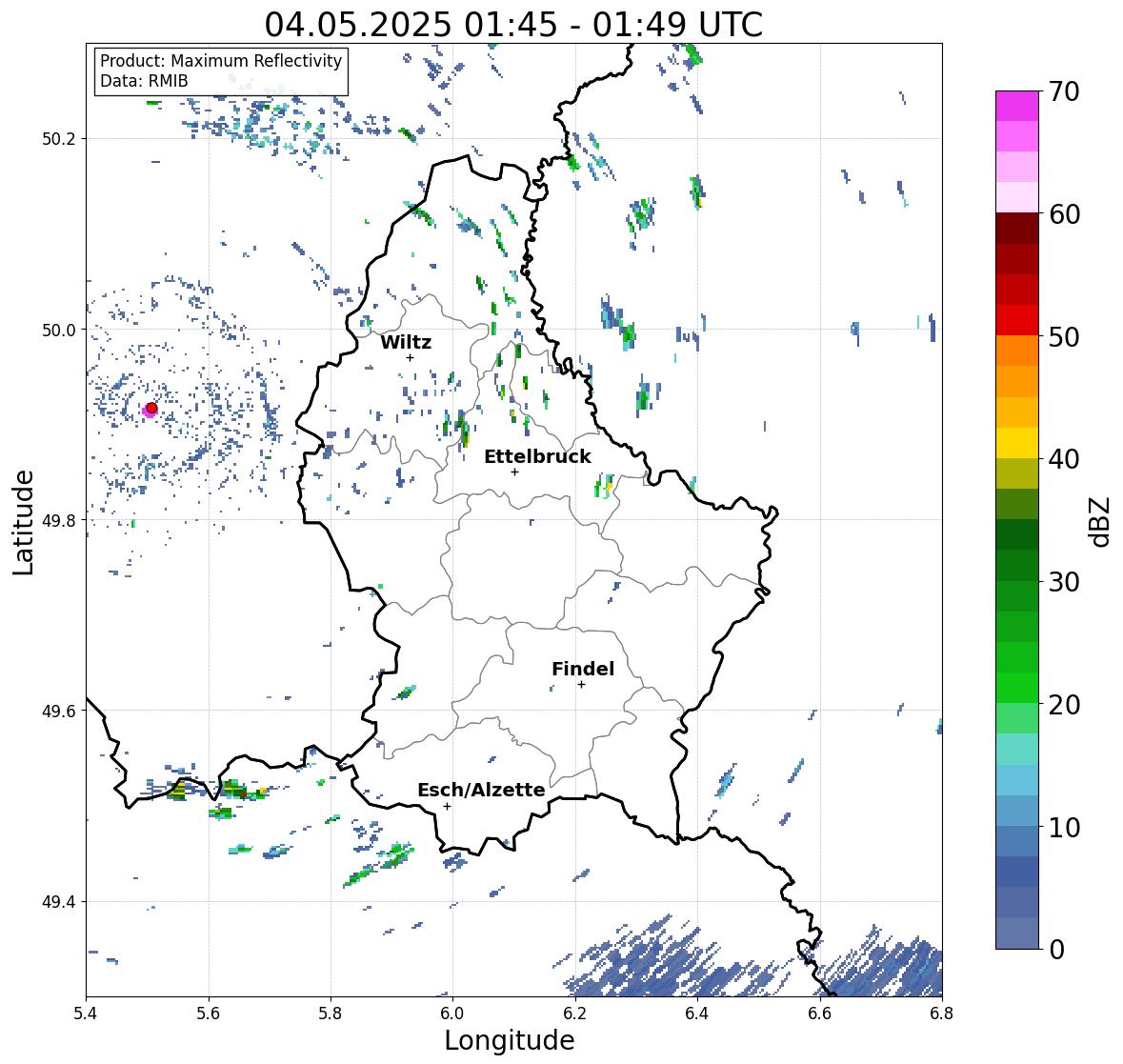Select the 'Product: Maximum Reflectivity' legend line

pos(221,61)
